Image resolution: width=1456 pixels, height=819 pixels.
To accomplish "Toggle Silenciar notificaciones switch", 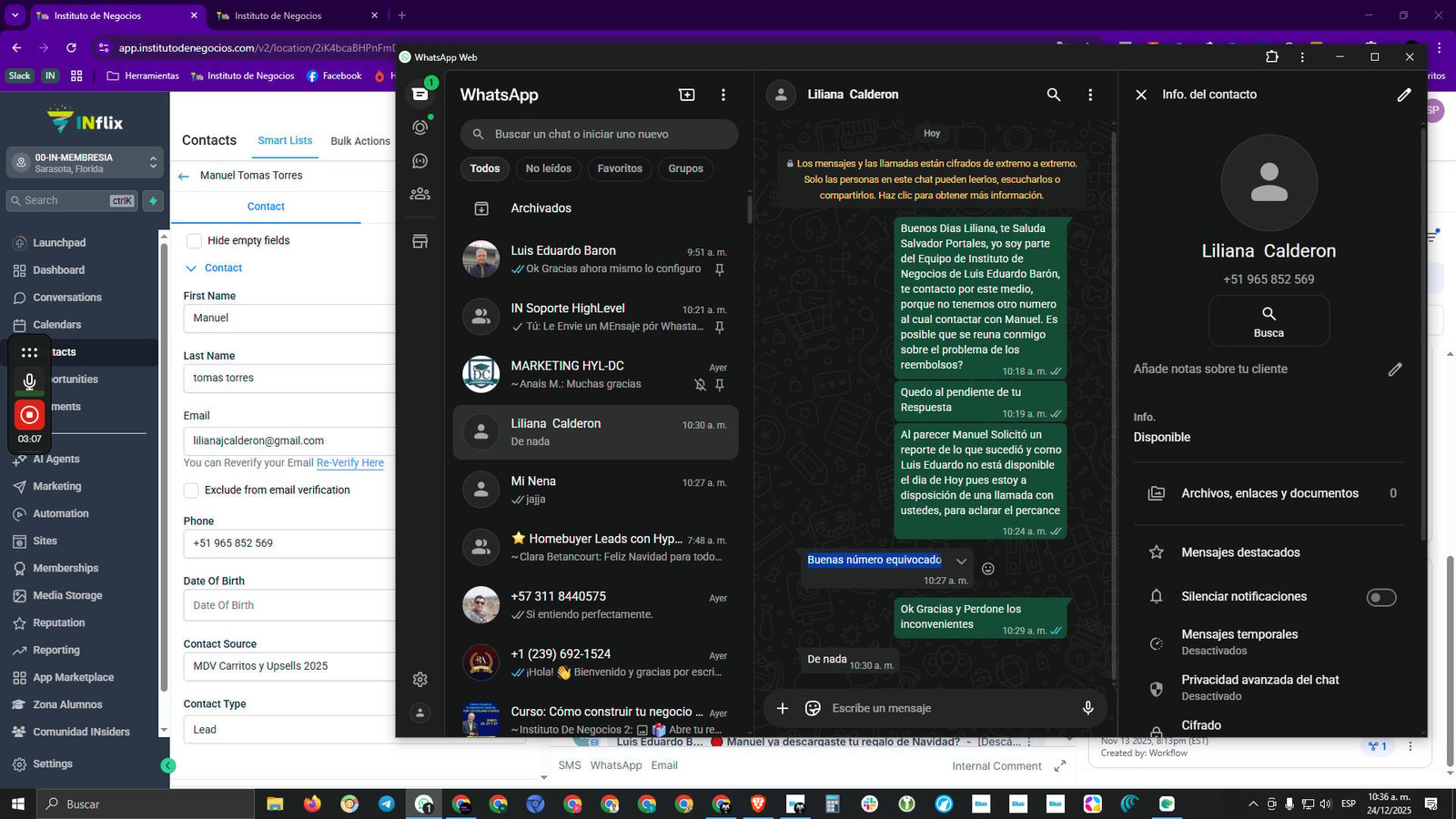I will (1381, 597).
